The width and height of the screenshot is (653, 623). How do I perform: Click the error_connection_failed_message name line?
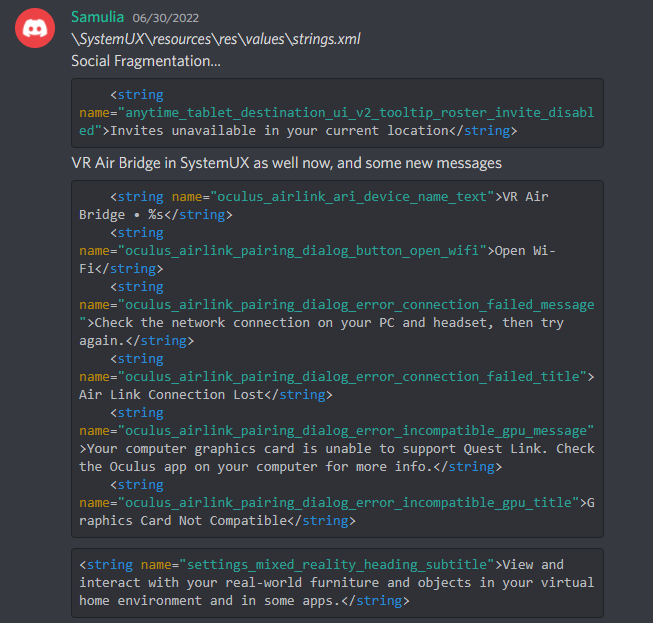336,305
